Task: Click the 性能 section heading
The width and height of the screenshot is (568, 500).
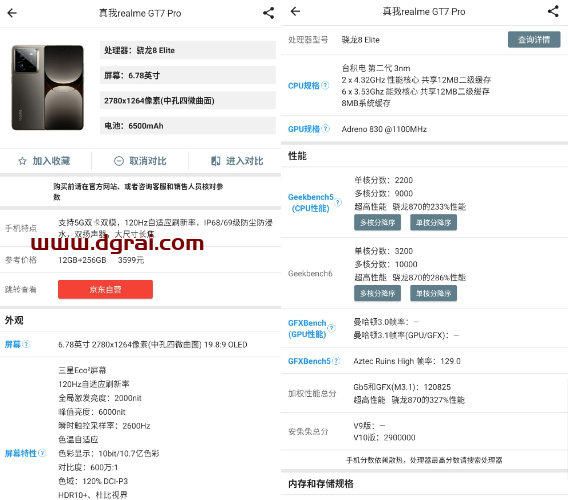Action: tap(297, 156)
